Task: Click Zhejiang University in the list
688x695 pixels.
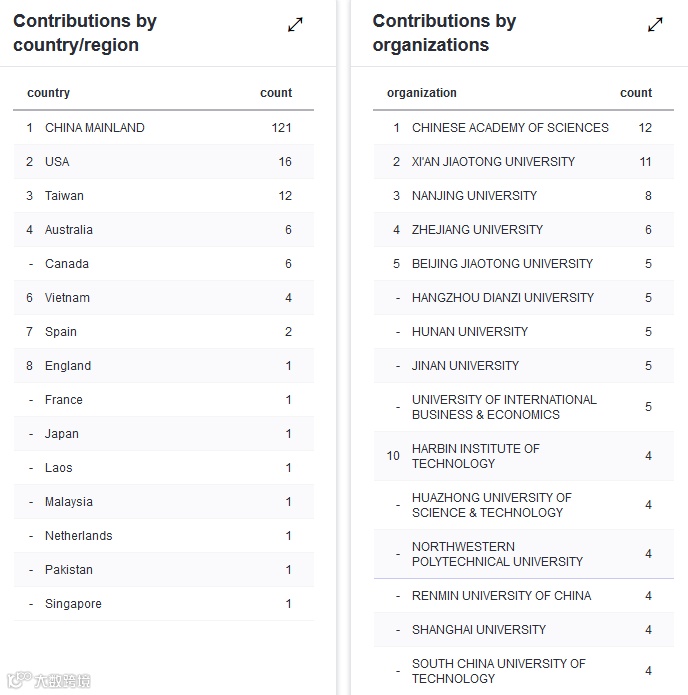Action: click(x=477, y=230)
